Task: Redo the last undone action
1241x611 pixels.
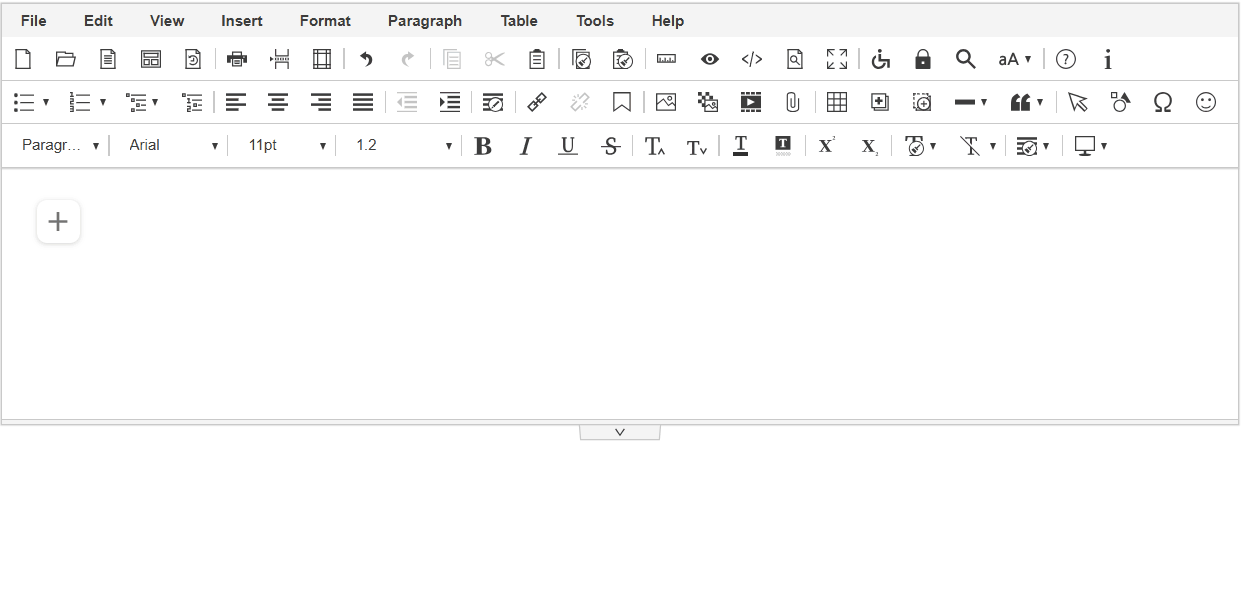Action: point(408,59)
